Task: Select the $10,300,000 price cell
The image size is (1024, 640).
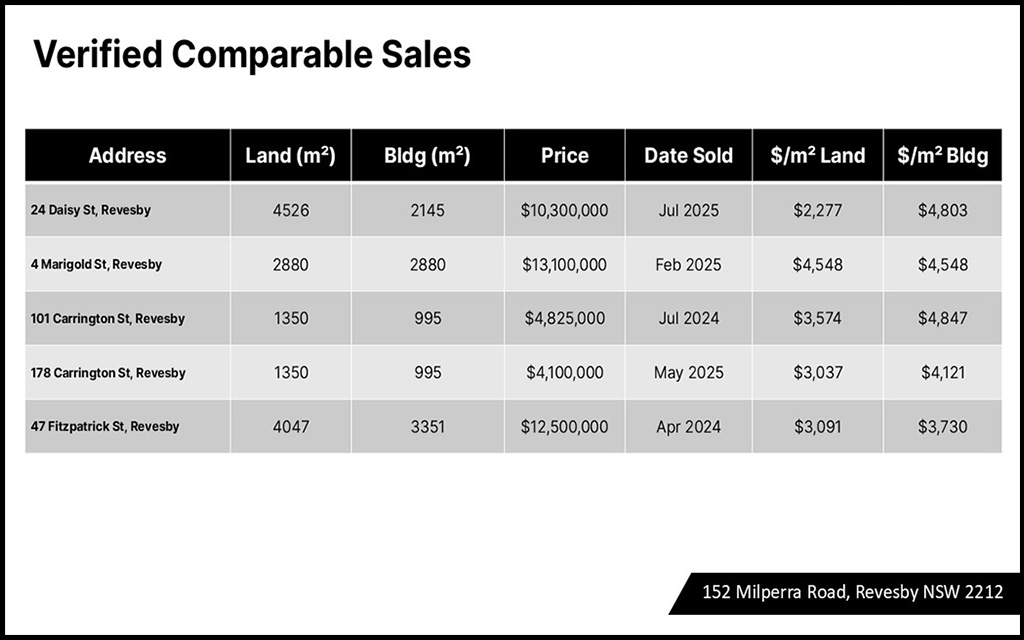Action: [x=564, y=211]
